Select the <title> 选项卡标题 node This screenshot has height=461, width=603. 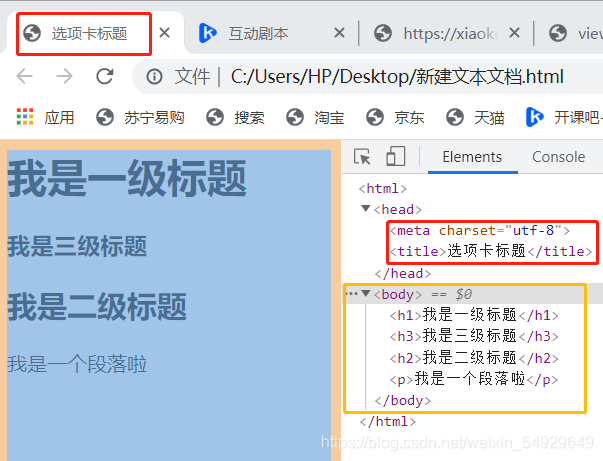(491, 251)
